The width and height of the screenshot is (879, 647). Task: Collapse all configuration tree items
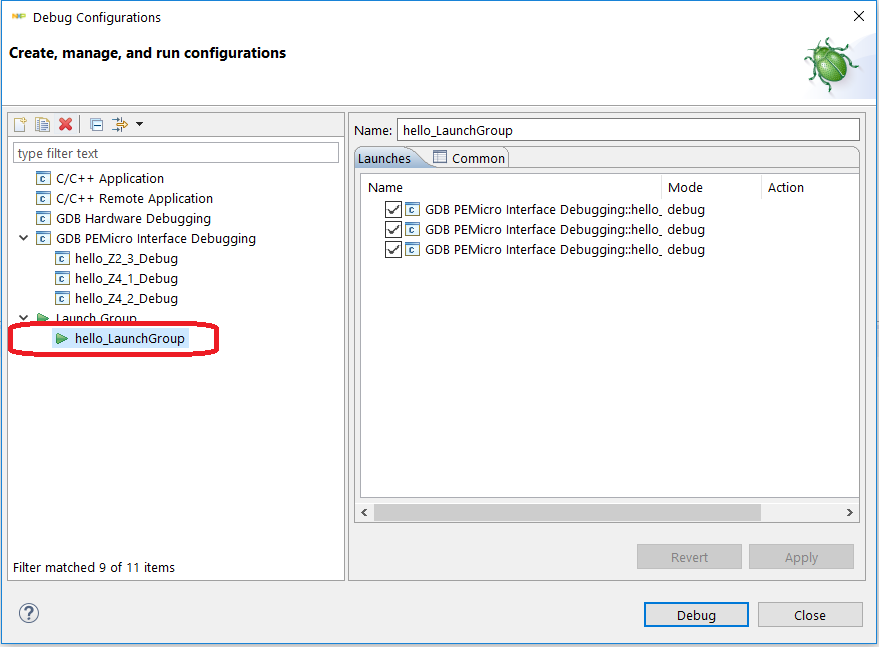coord(96,124)
